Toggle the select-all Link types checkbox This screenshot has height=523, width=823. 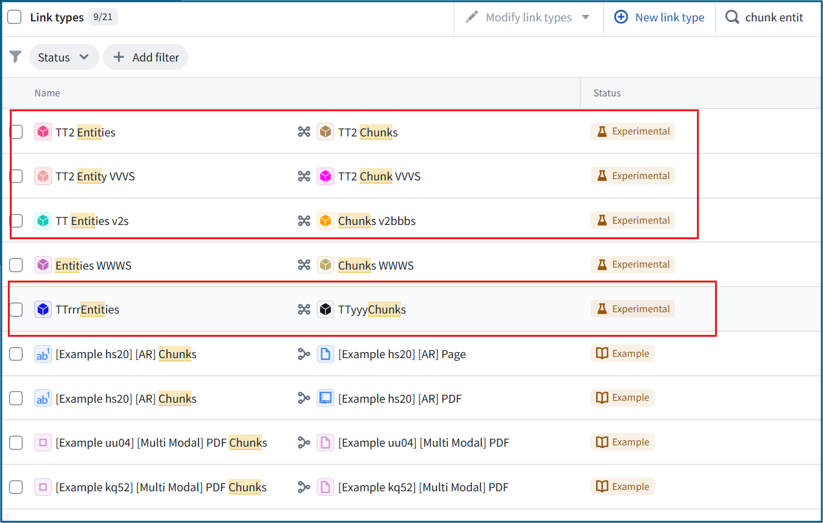click(15, 17)
